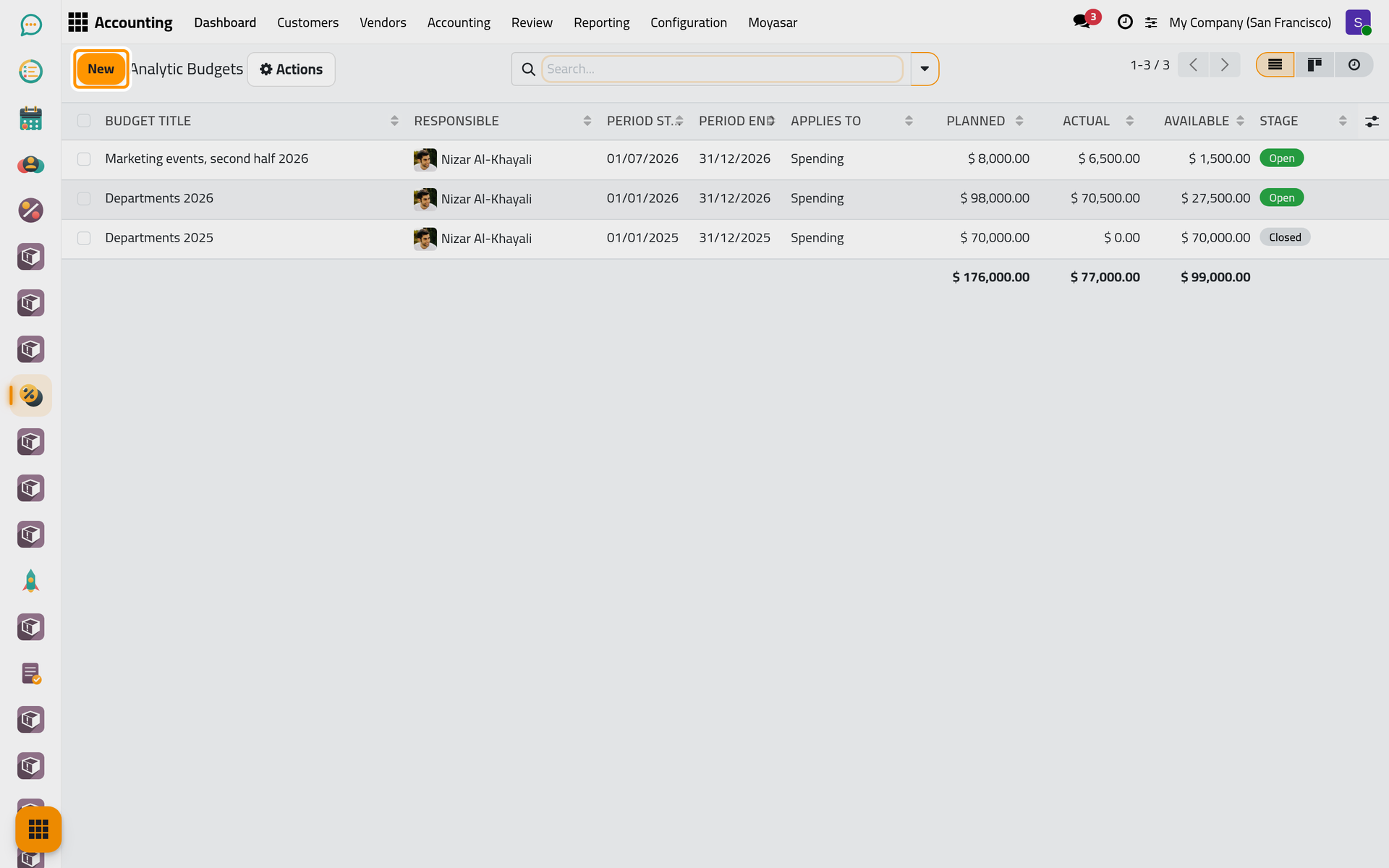
Task: Switch to activity view
Action: point(1354,65)
